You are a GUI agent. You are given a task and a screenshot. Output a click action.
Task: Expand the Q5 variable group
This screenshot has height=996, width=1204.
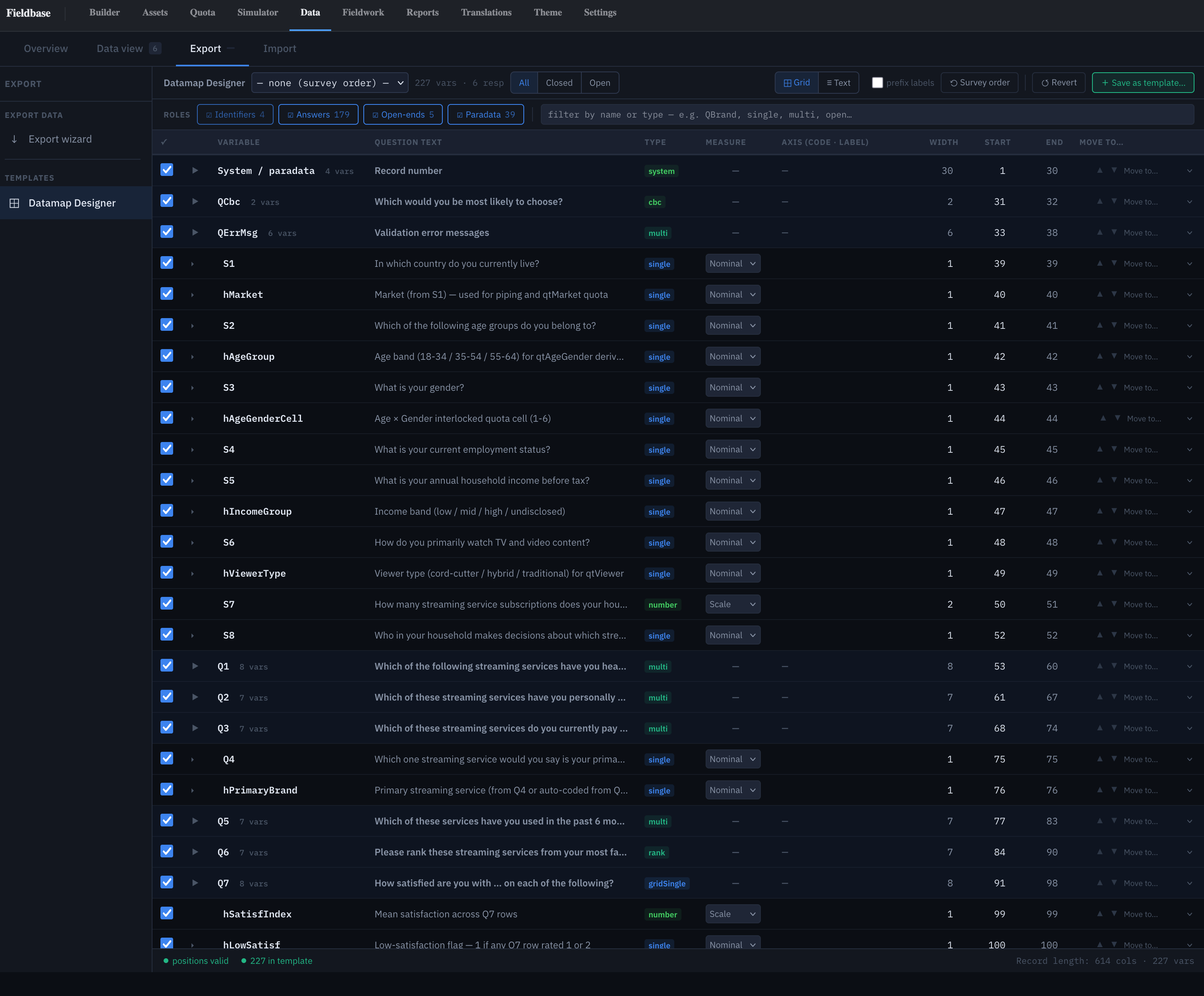point(195,820)
